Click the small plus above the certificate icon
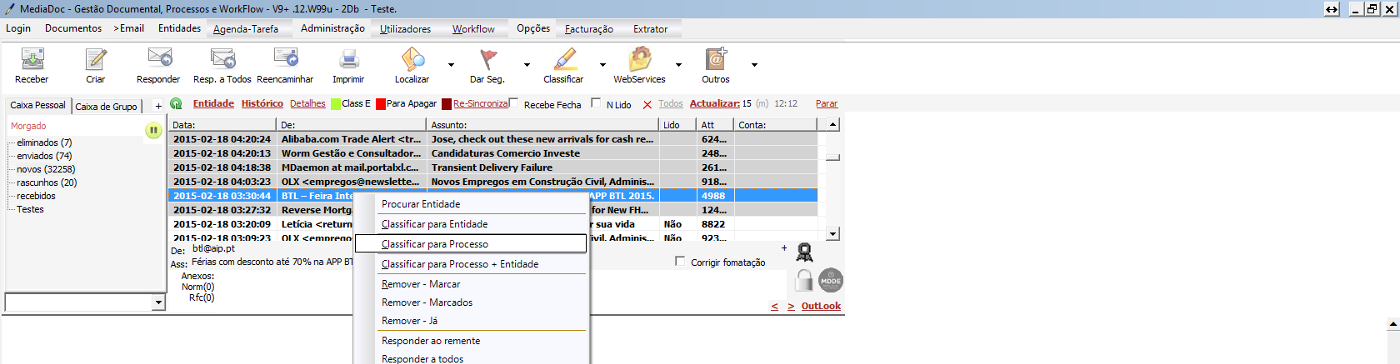The image size is (1400, 364). tap(784, 247)
